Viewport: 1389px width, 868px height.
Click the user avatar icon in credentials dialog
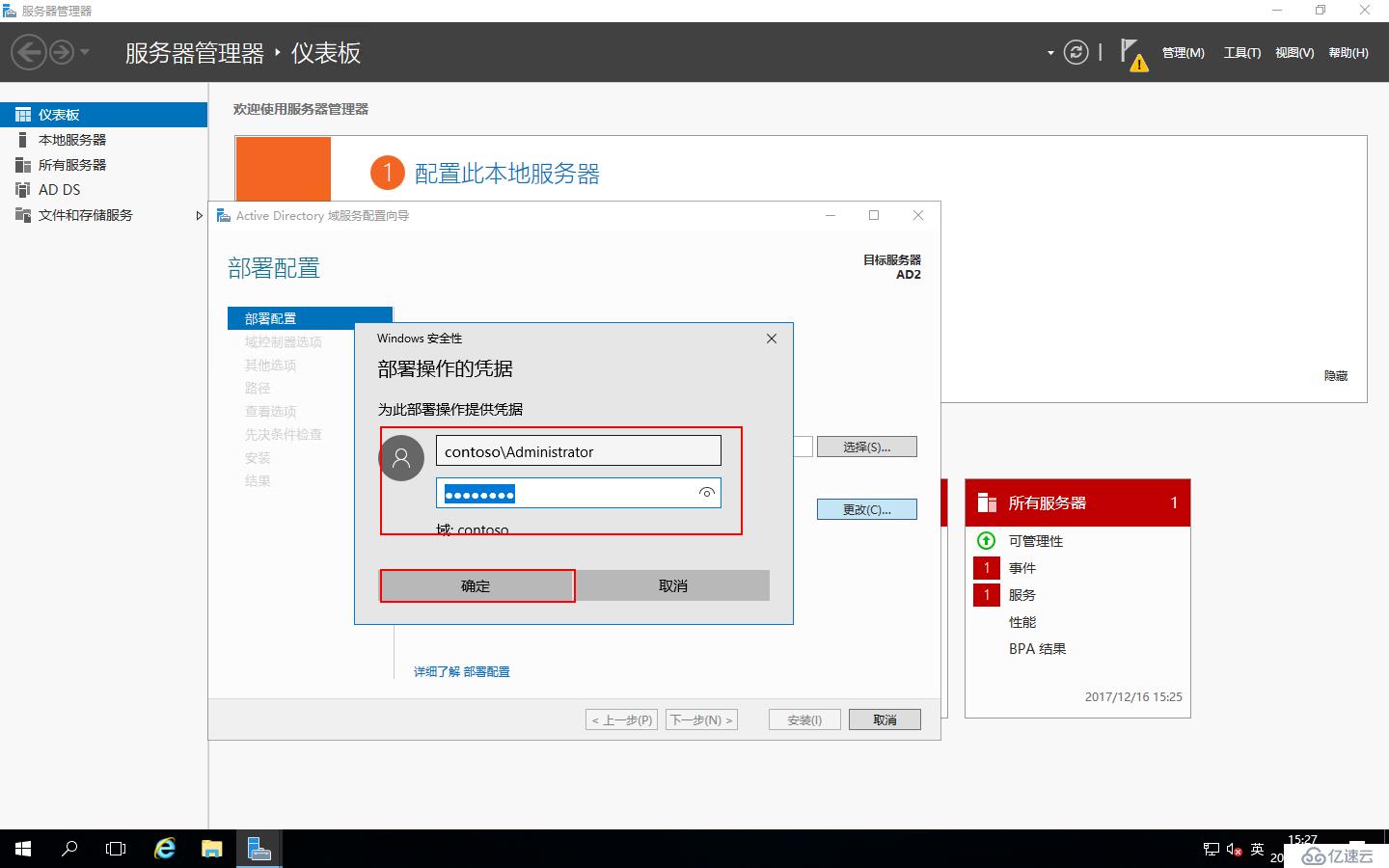[402, 458]
